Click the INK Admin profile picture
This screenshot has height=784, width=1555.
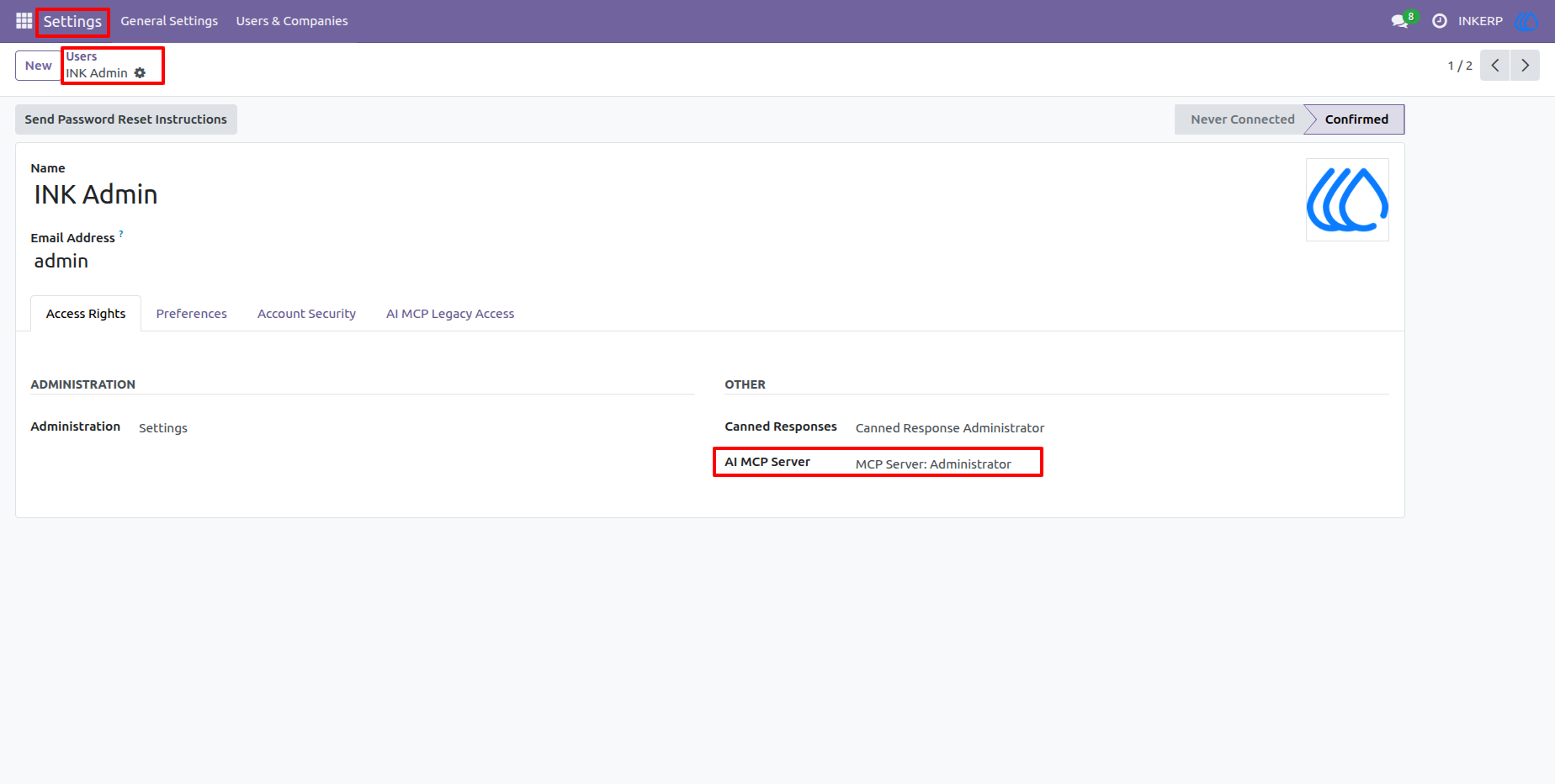1347,200
